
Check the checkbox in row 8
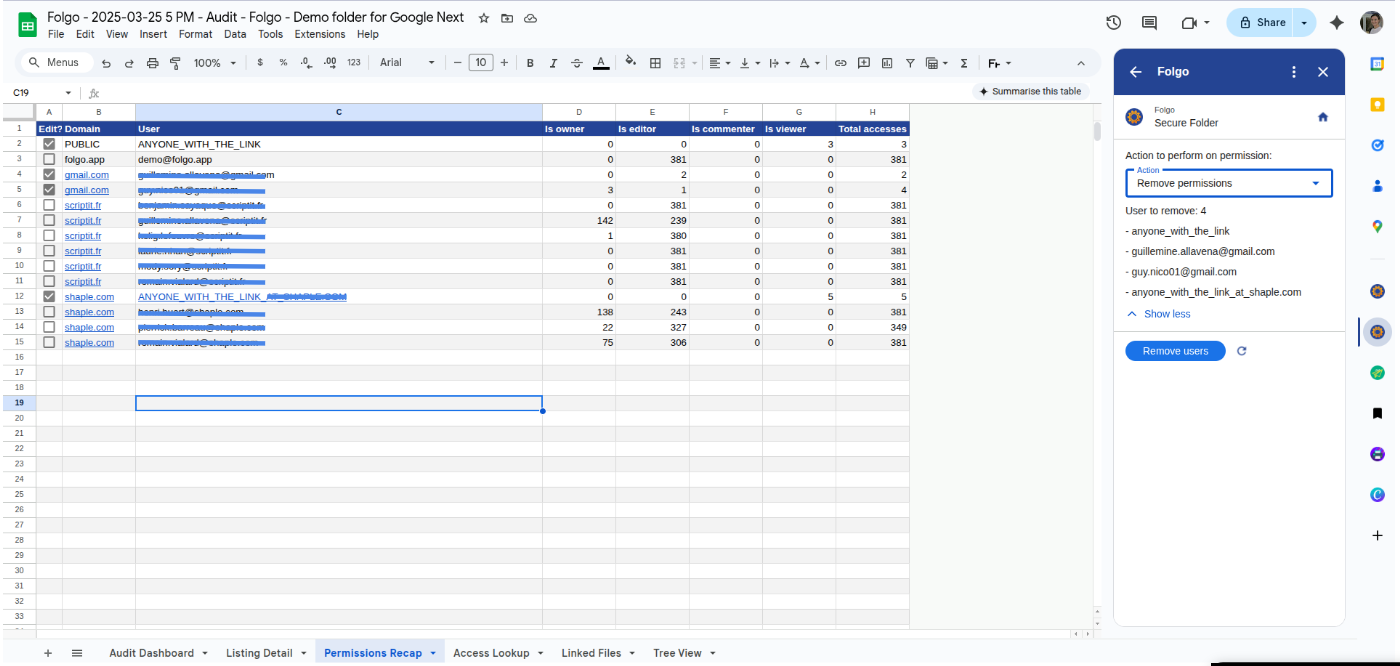[49, 235]
